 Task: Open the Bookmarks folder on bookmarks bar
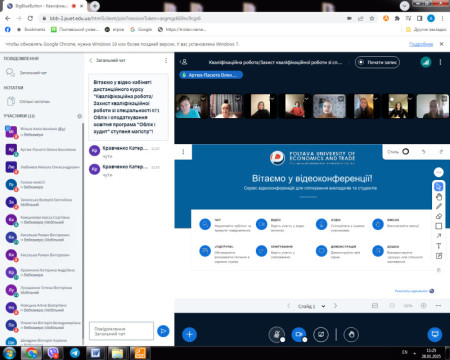tap(31, 30)
